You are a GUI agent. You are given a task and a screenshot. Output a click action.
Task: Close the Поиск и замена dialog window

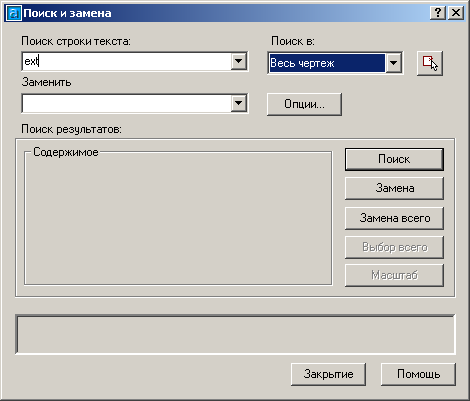(456, 13)
